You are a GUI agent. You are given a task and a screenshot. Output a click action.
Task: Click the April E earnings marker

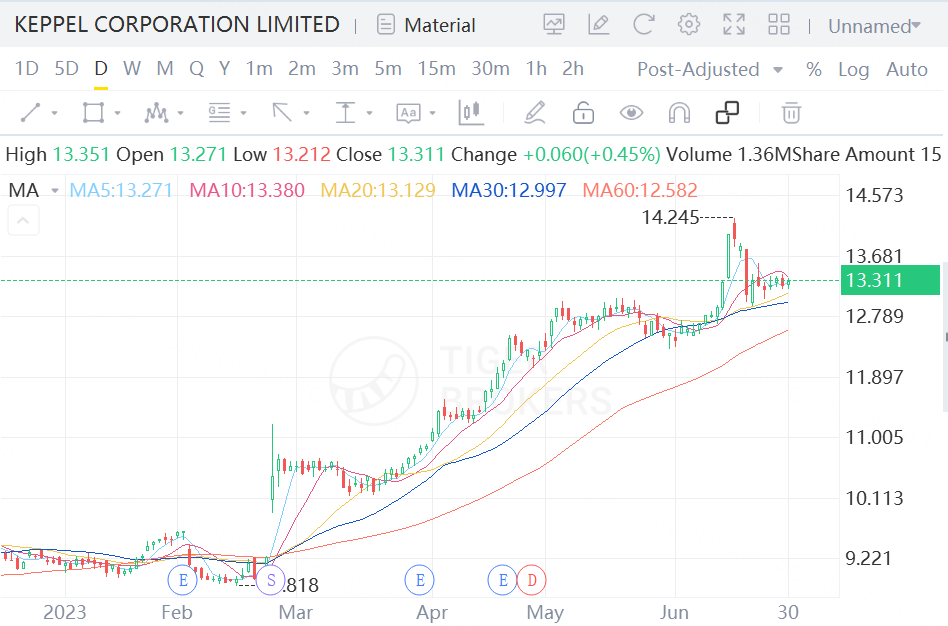[x=420, y=581]
